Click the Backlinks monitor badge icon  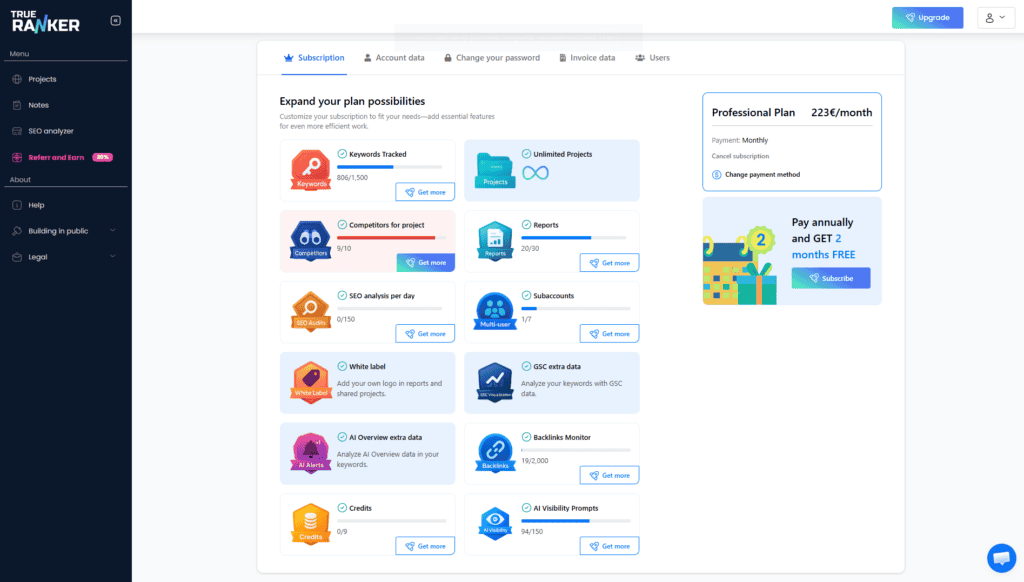click(495, 453)
